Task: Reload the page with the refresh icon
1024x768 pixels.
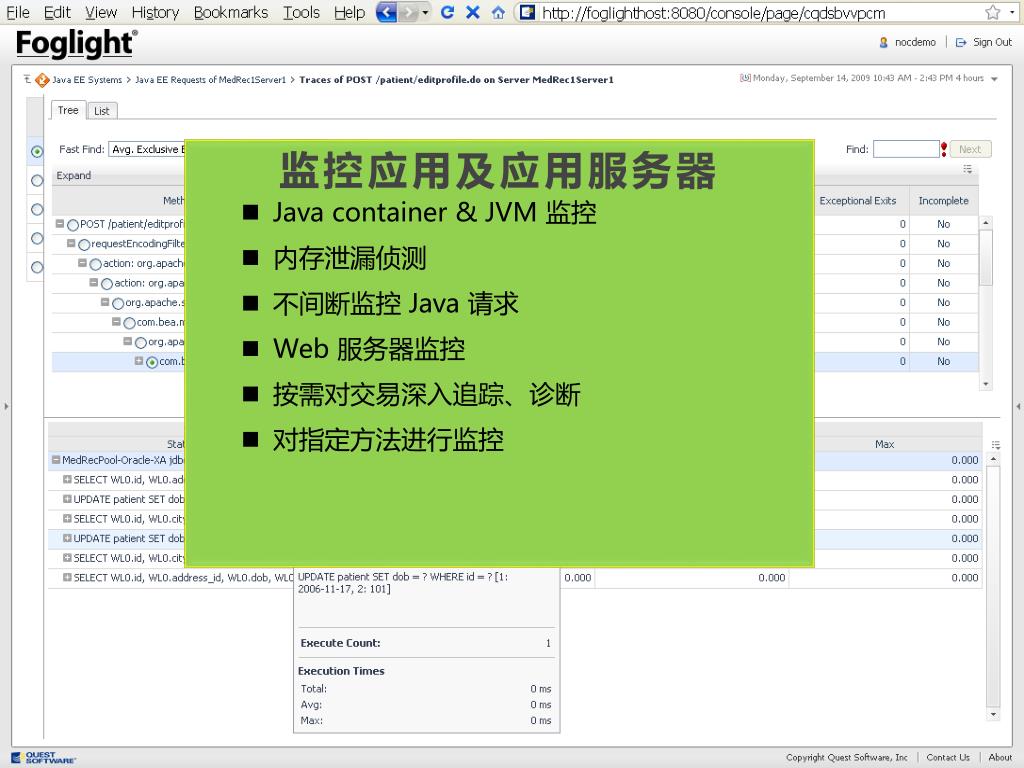Action: coord(447,12)
